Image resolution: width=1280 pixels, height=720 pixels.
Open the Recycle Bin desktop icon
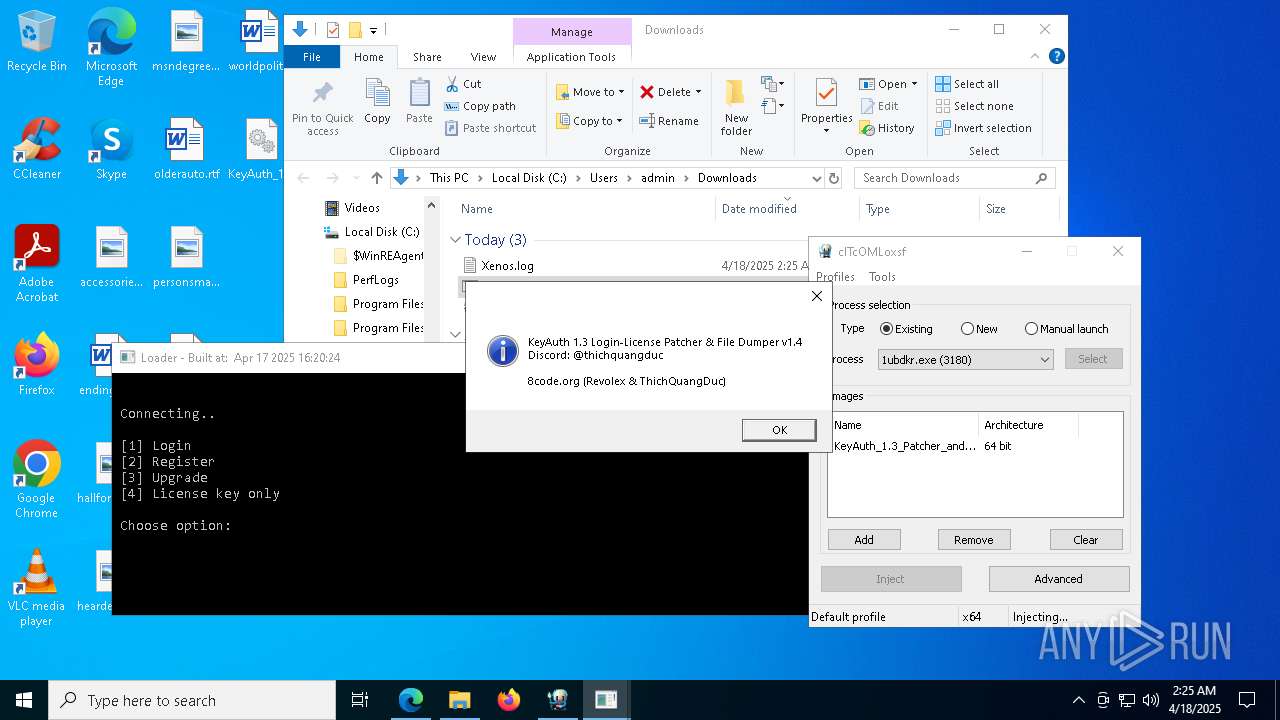tap(37, 41)
